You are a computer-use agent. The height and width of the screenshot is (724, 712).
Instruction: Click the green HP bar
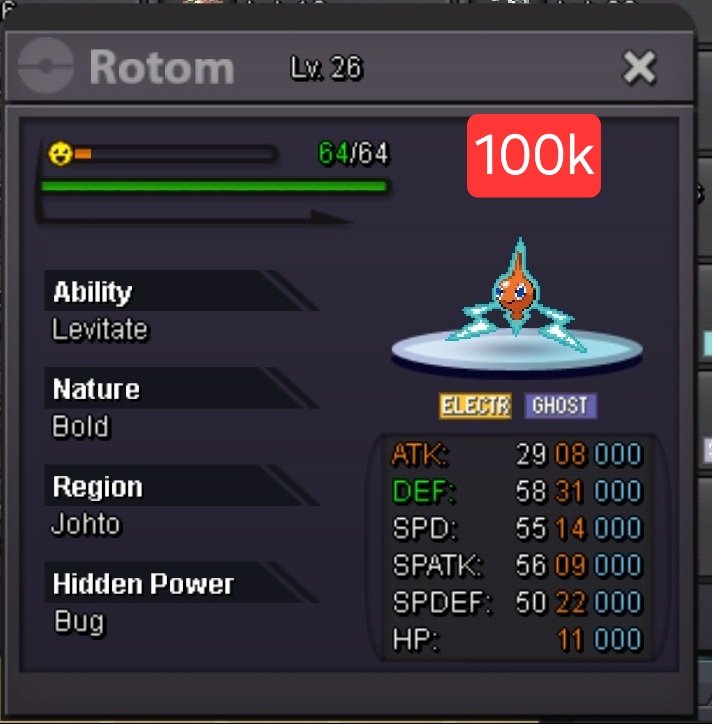pos(214,186)
